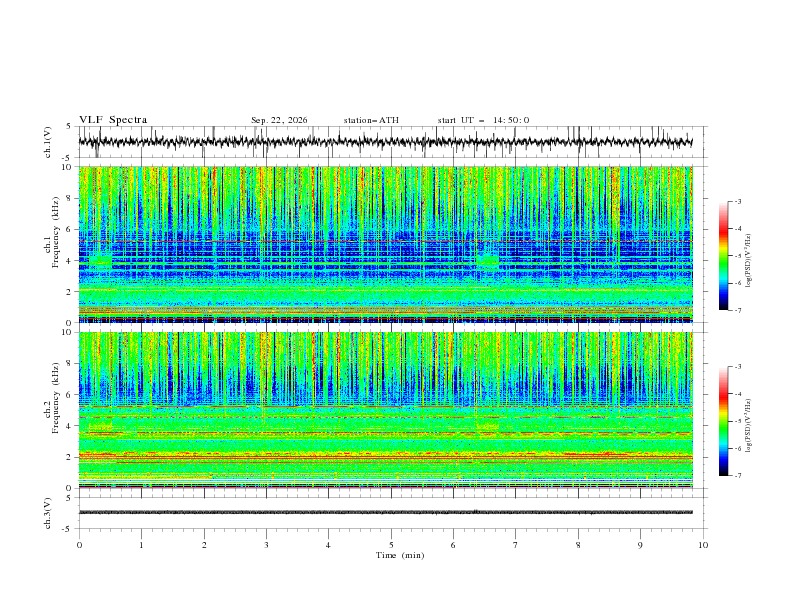Image resolution: width=792 pixels, height=612 pixels.
Task: Click the station=ATH label
Action: pyautogui.click(x=371, y=120)
